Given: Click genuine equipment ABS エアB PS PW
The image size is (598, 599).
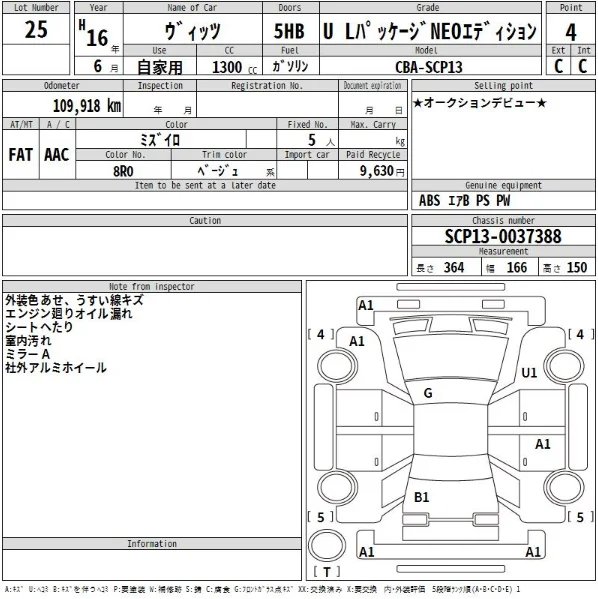Looking at the screenshot, I should (464, 201).
